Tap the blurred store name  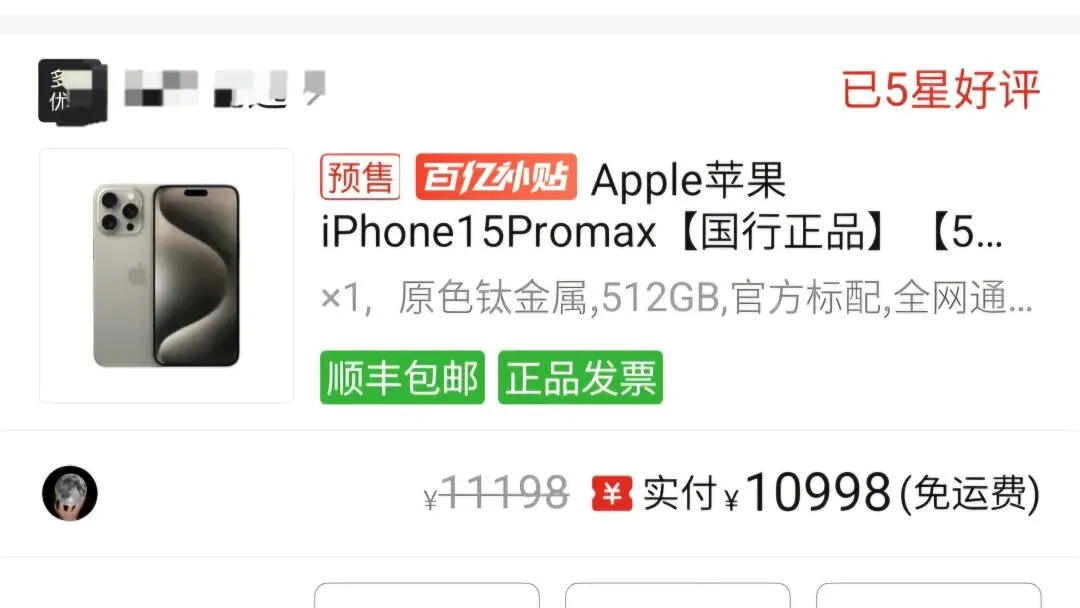205,90
